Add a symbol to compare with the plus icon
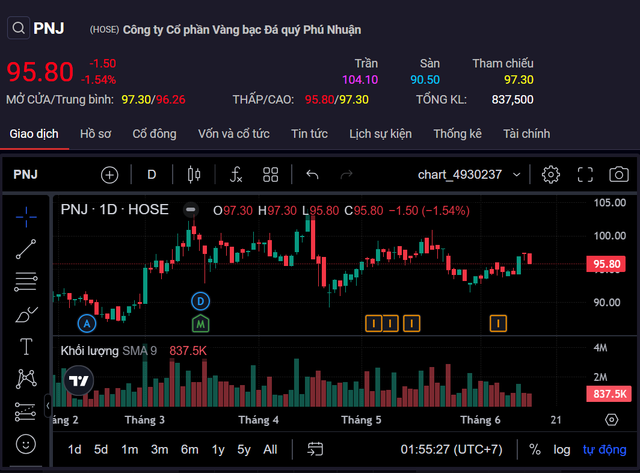Image resolution: width=640 pixels, height=473 pixels. click(110, 174)
